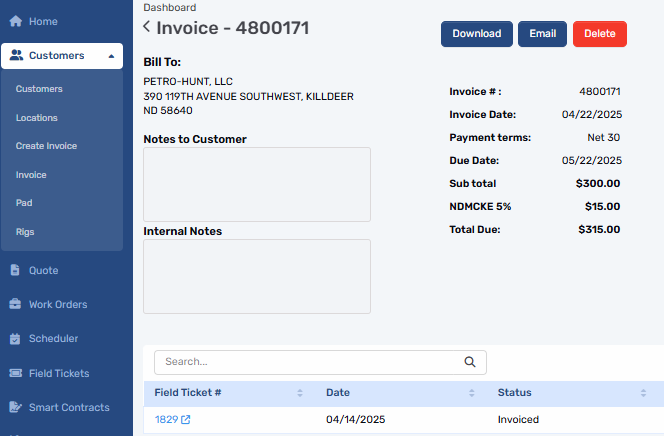Click the Field Tickets ticket icon
This screenshot has height=436, width=664.
pyautogui.click(x=16, y=373)
